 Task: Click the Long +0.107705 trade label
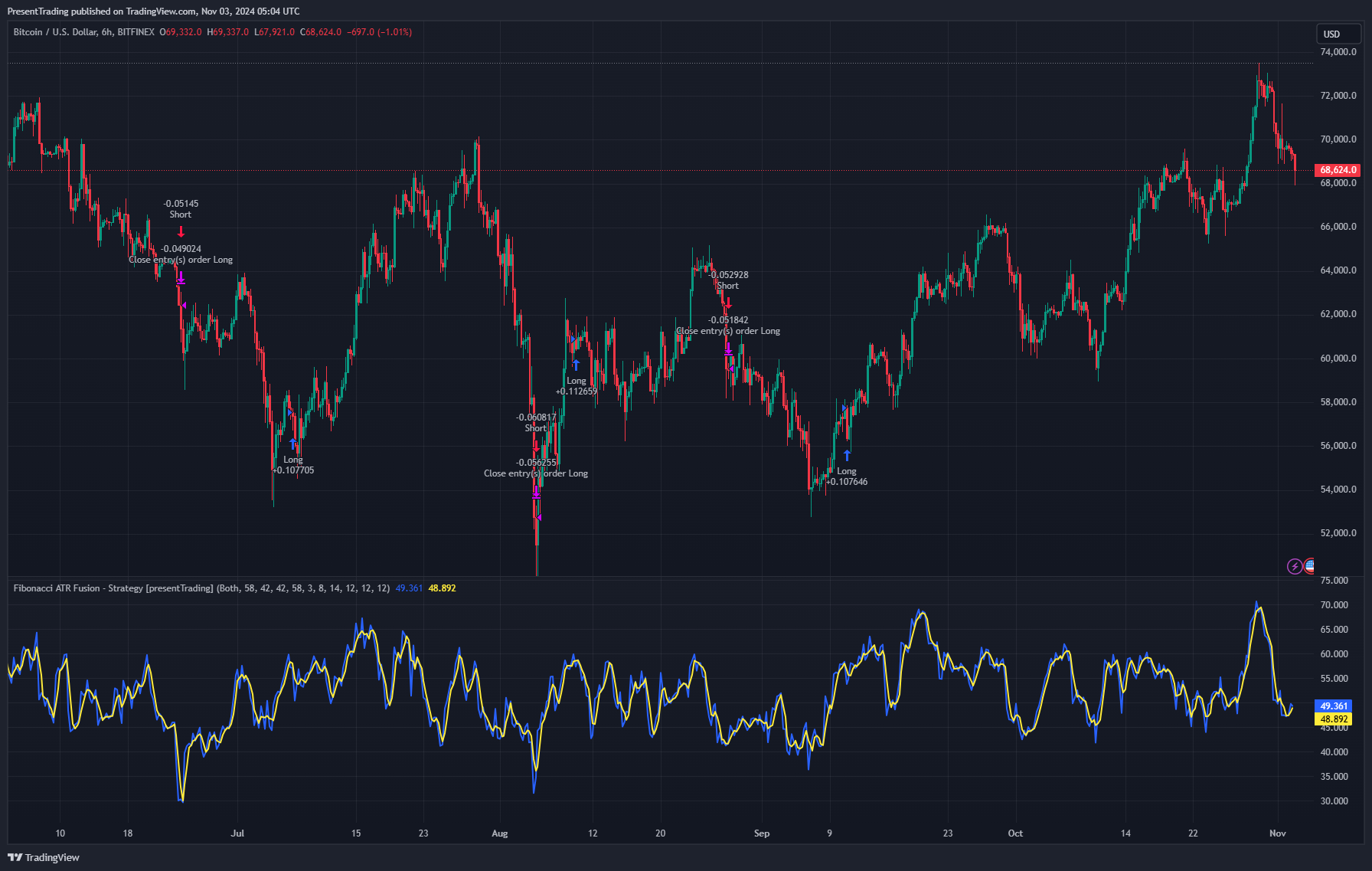click(x=293, y=465)
